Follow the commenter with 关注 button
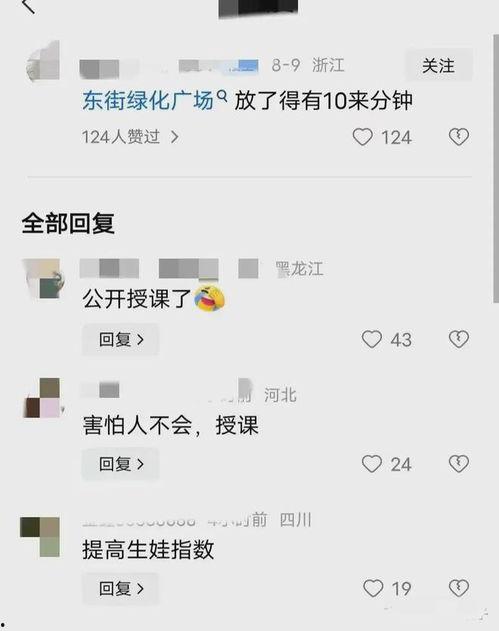The width and height of the screenshot is (499, 631). pos(438,66)
